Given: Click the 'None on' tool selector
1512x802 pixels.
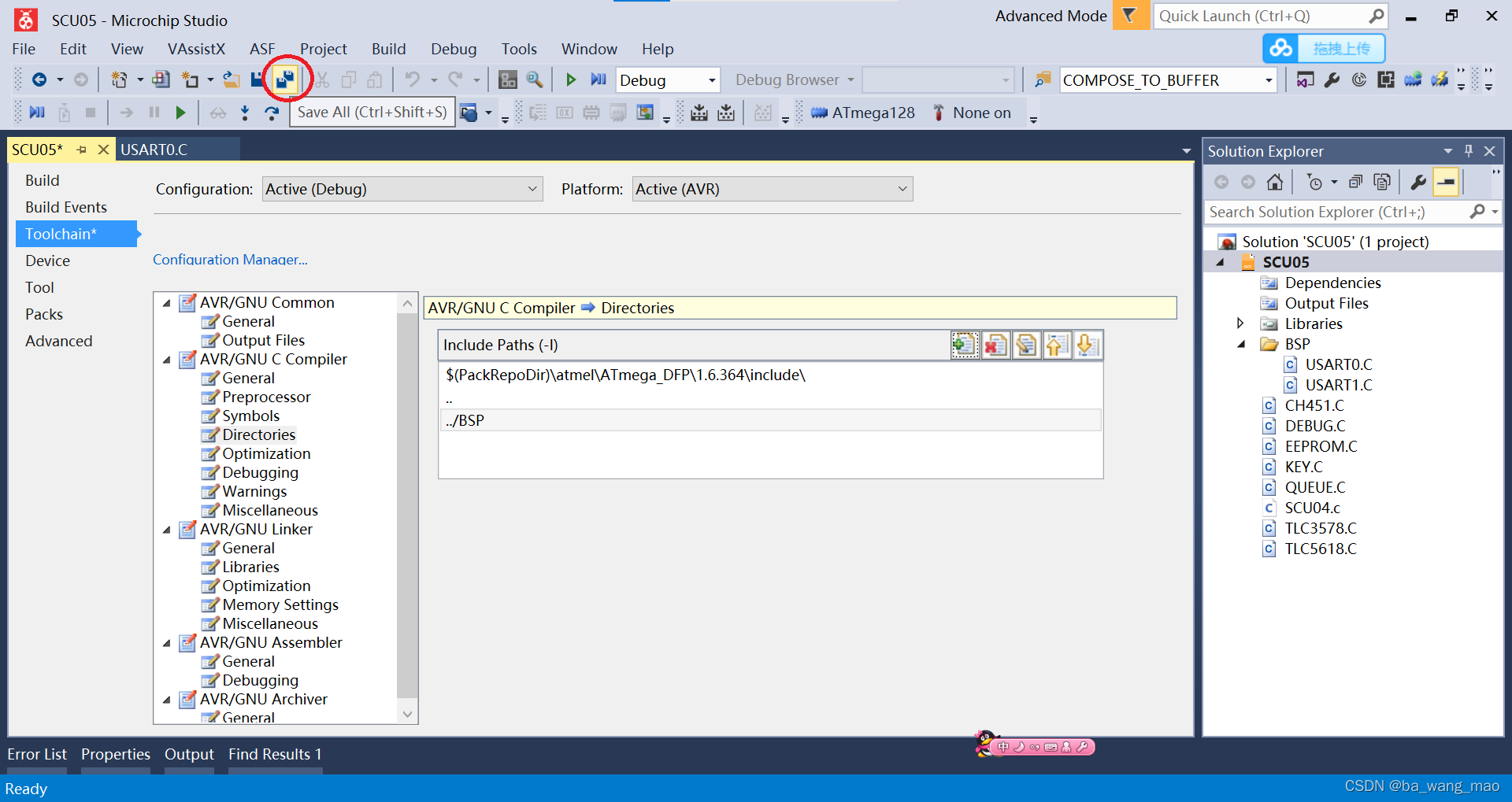Looking at the screenshot, I should point(972,113).
